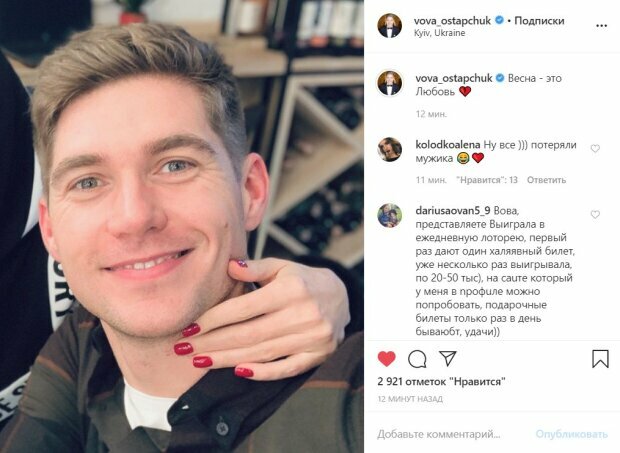Open the vova_ostapchuk caption username link
The width and height of the screenshot is (620, 453).
(454, 78)
